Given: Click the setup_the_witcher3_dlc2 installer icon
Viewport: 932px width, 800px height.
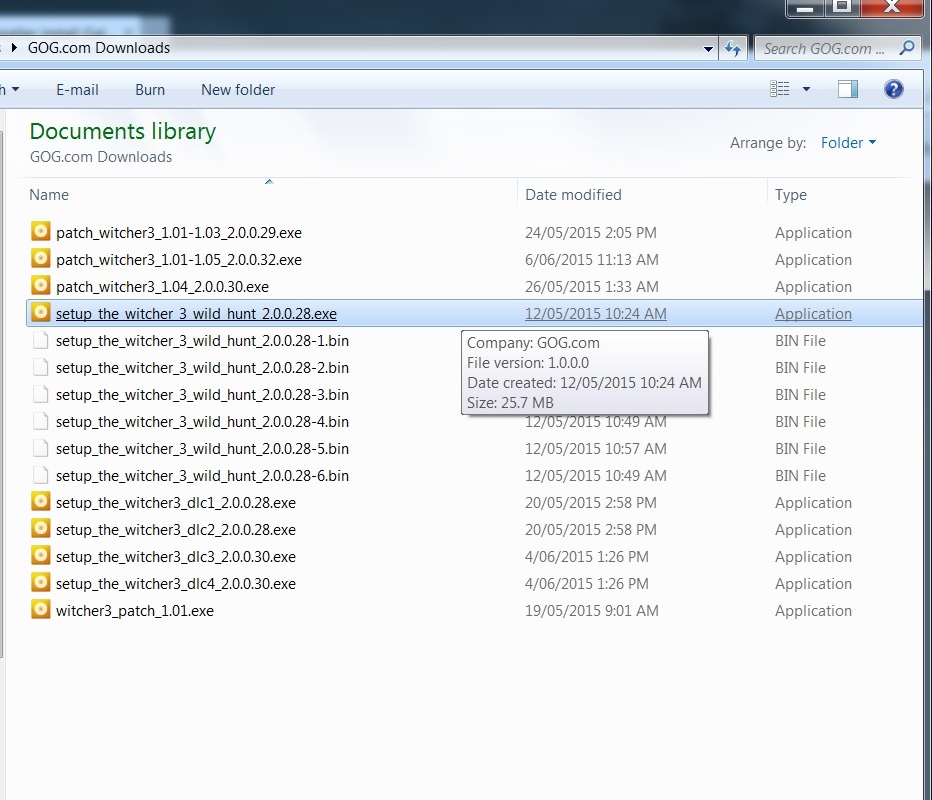Looking at the screenshot, I should click(x=40, y=528).
